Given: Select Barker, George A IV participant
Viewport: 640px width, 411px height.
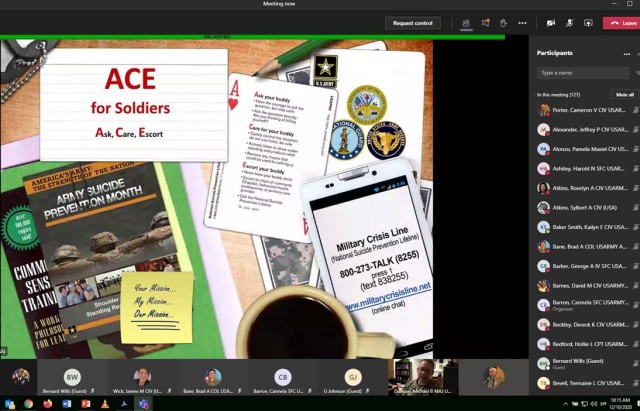Looking at the screenshot, I should [588, 266].
